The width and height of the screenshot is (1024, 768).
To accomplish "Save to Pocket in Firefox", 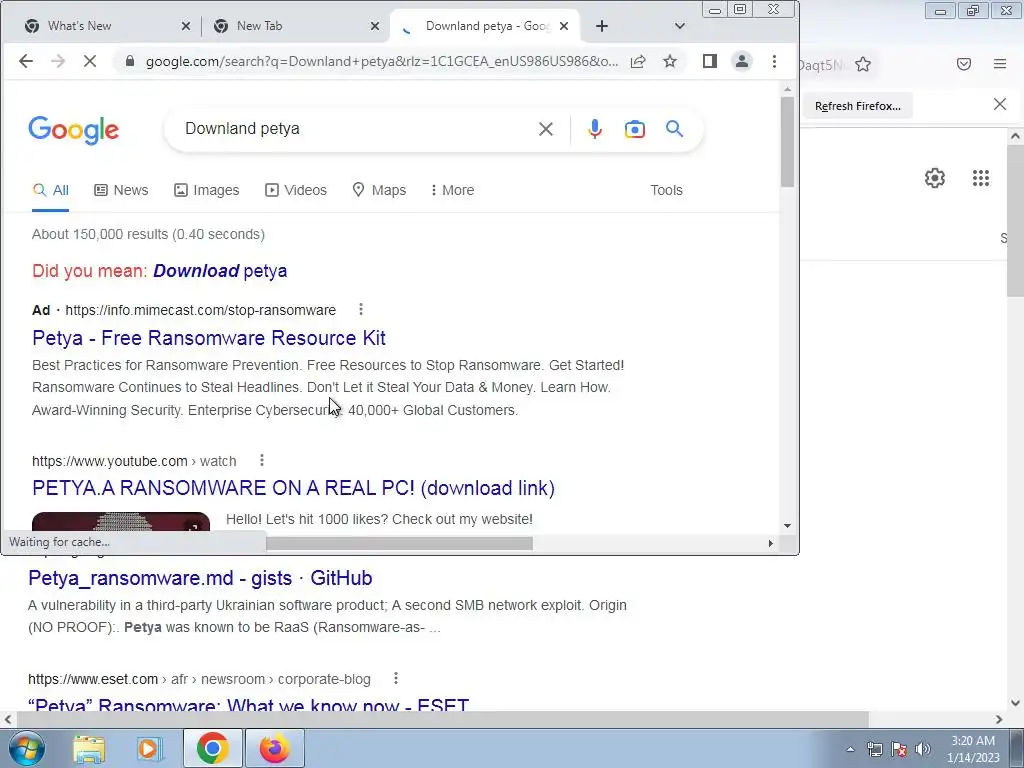I will [x=963, y=64].
